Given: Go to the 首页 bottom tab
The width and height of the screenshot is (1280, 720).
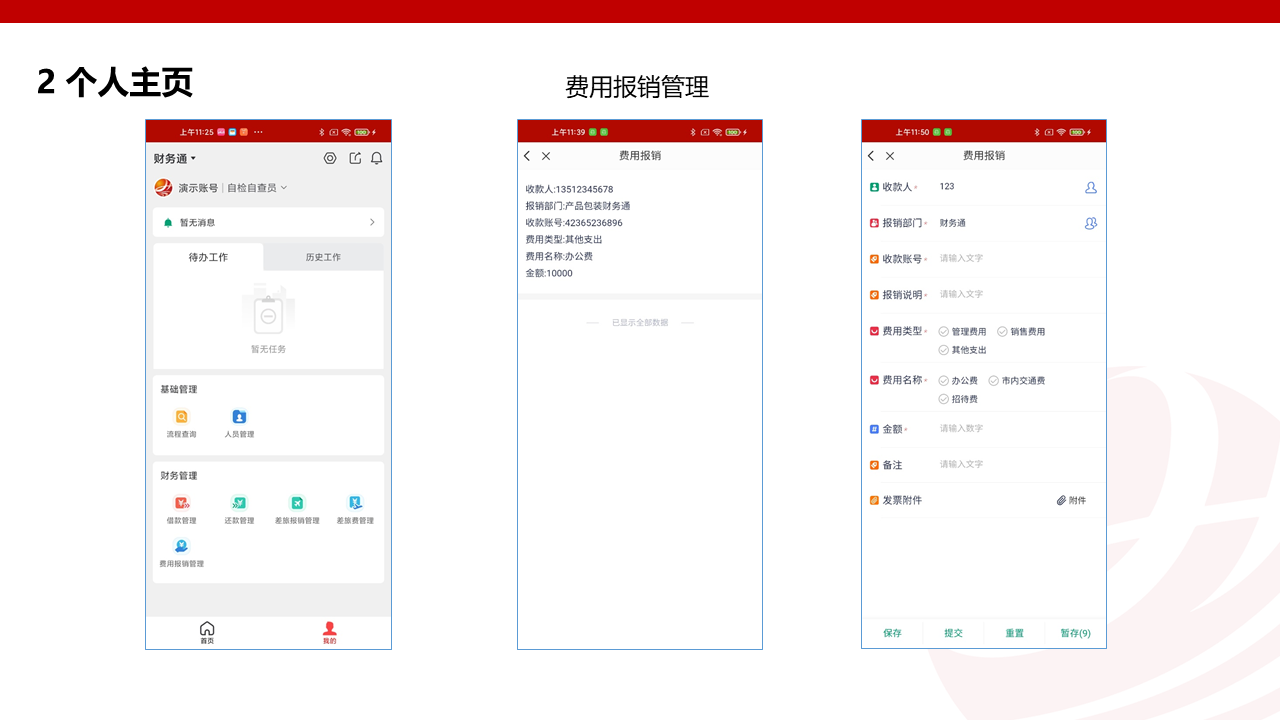Looking at the screenshot, I should 207,632.
